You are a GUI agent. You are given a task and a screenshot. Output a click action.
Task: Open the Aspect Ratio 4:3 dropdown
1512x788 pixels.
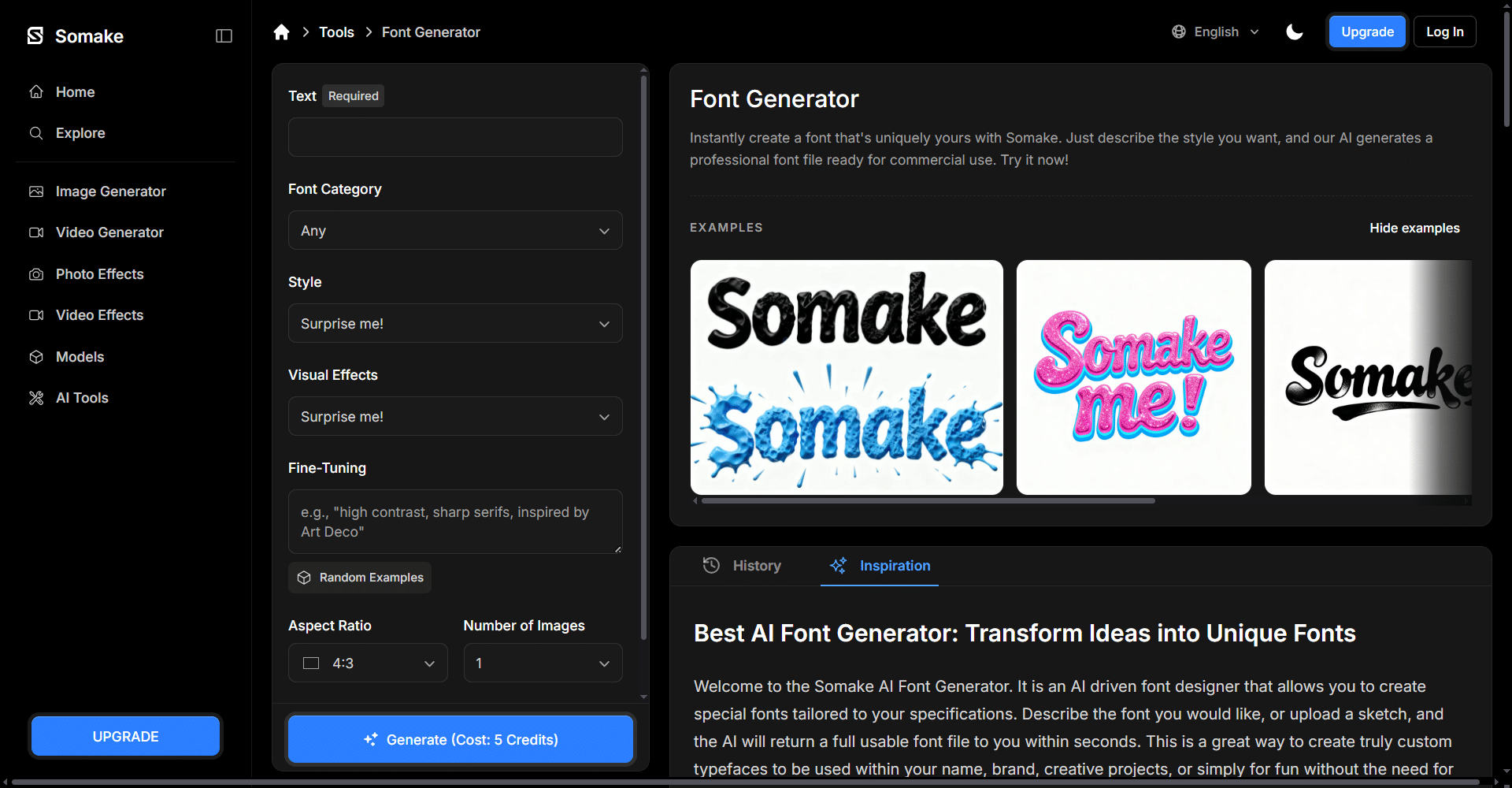coord(368,663)
